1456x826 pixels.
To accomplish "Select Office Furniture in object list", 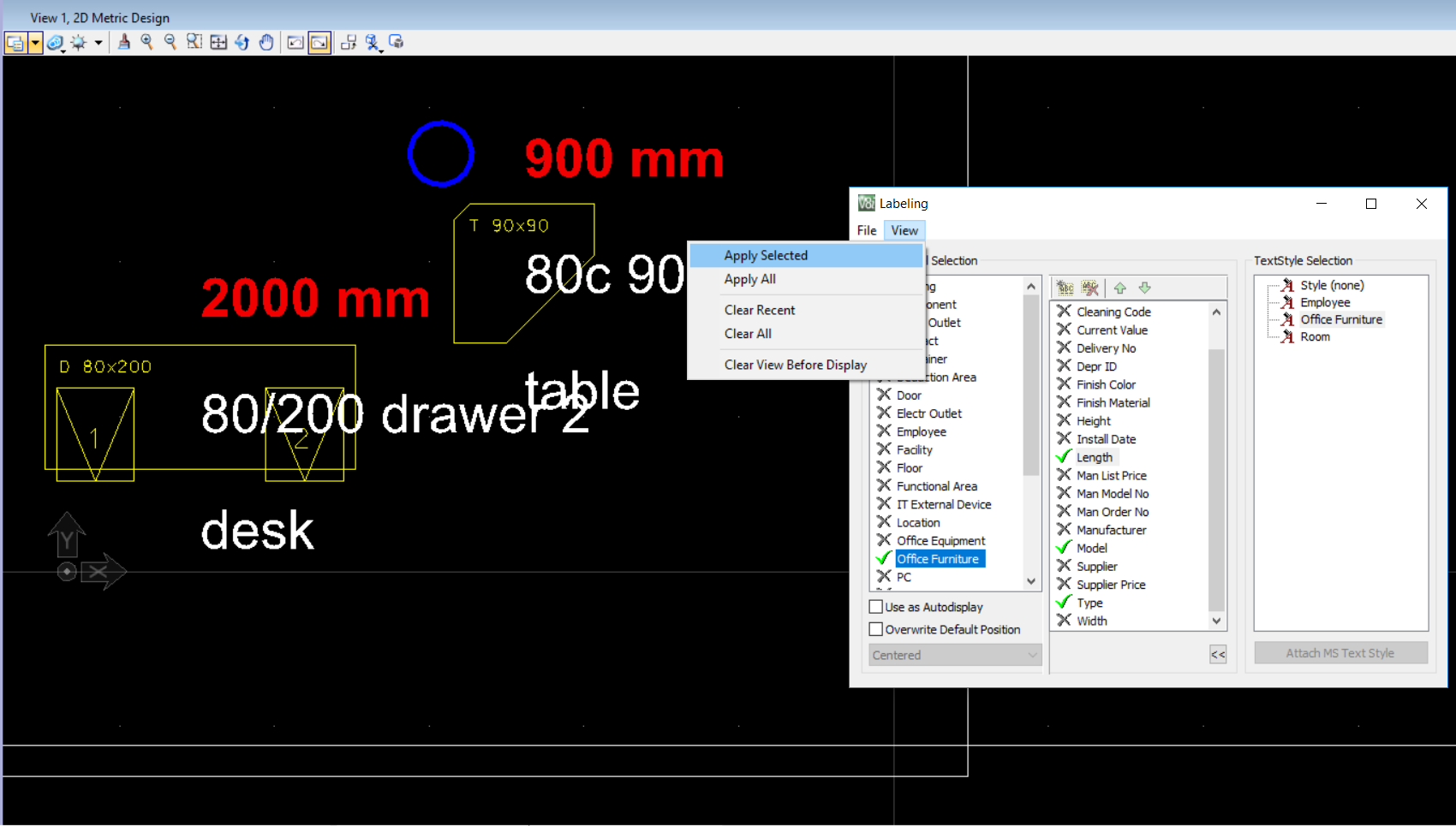I will [x=938, y=559].
